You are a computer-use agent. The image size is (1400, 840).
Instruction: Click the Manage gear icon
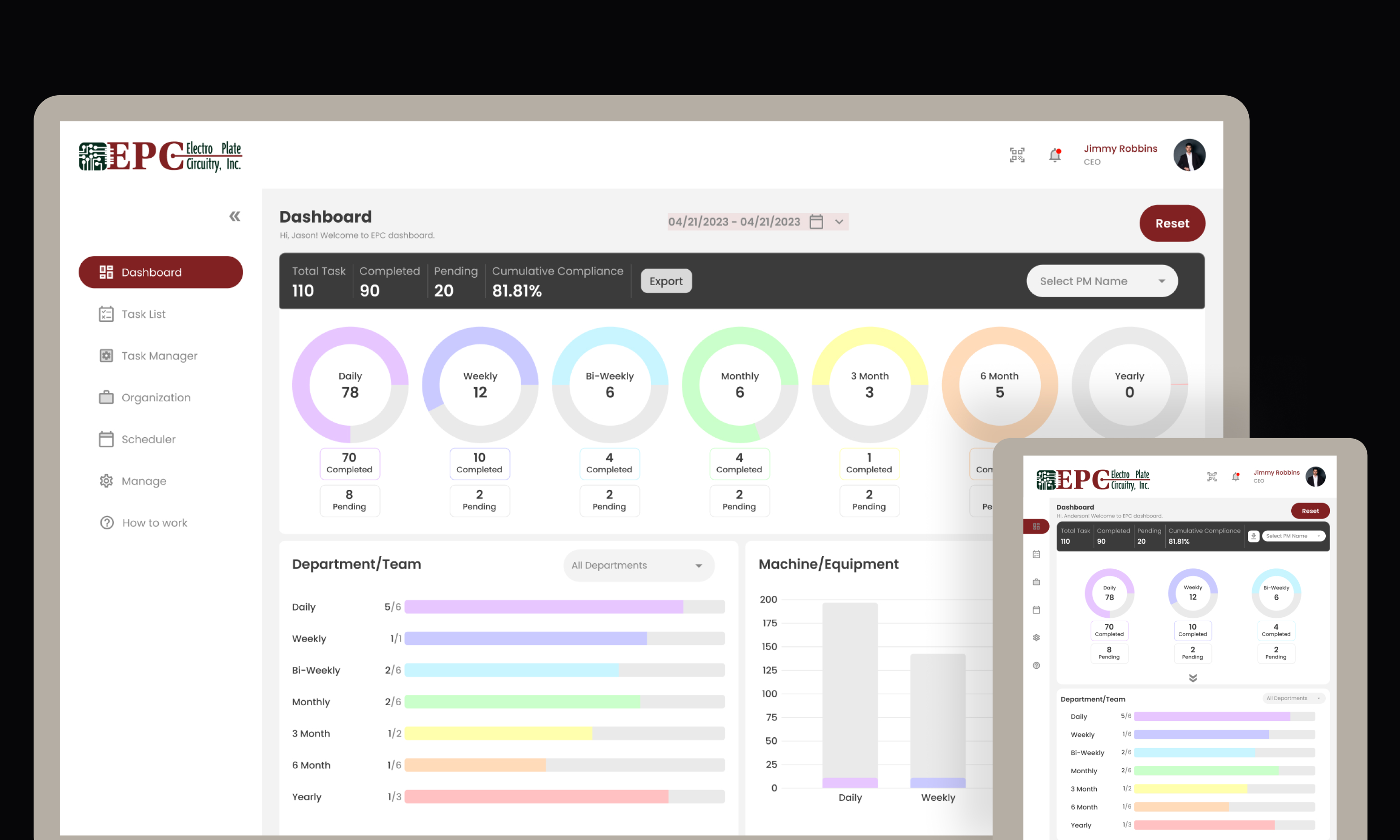click(106, 481)
